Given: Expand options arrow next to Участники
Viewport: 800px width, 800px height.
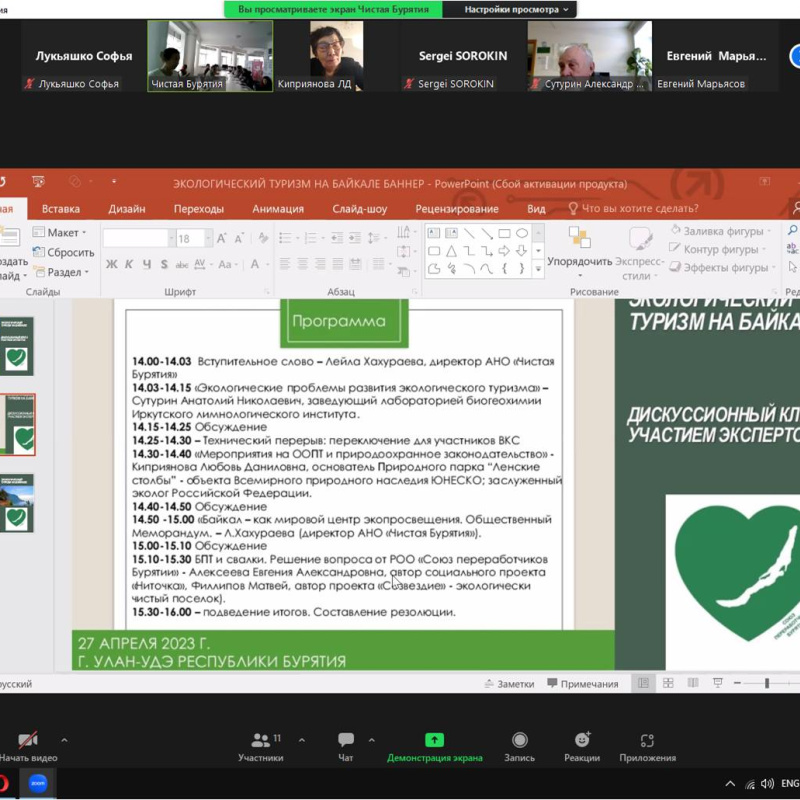Looking at the screenshot, I should coord(301,741).
